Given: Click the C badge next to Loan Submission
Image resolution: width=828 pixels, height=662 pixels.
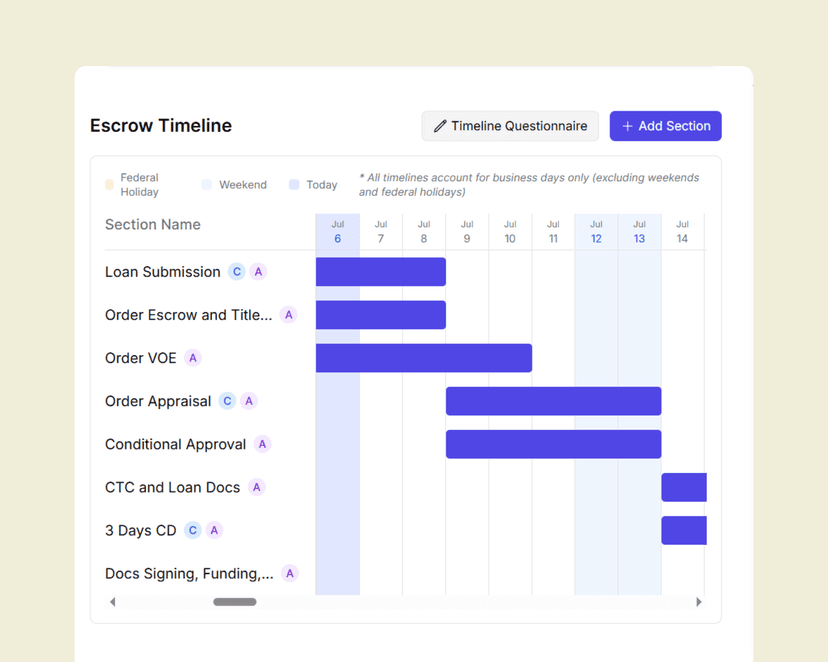Looking at the screenshot, I should (237, 272).
